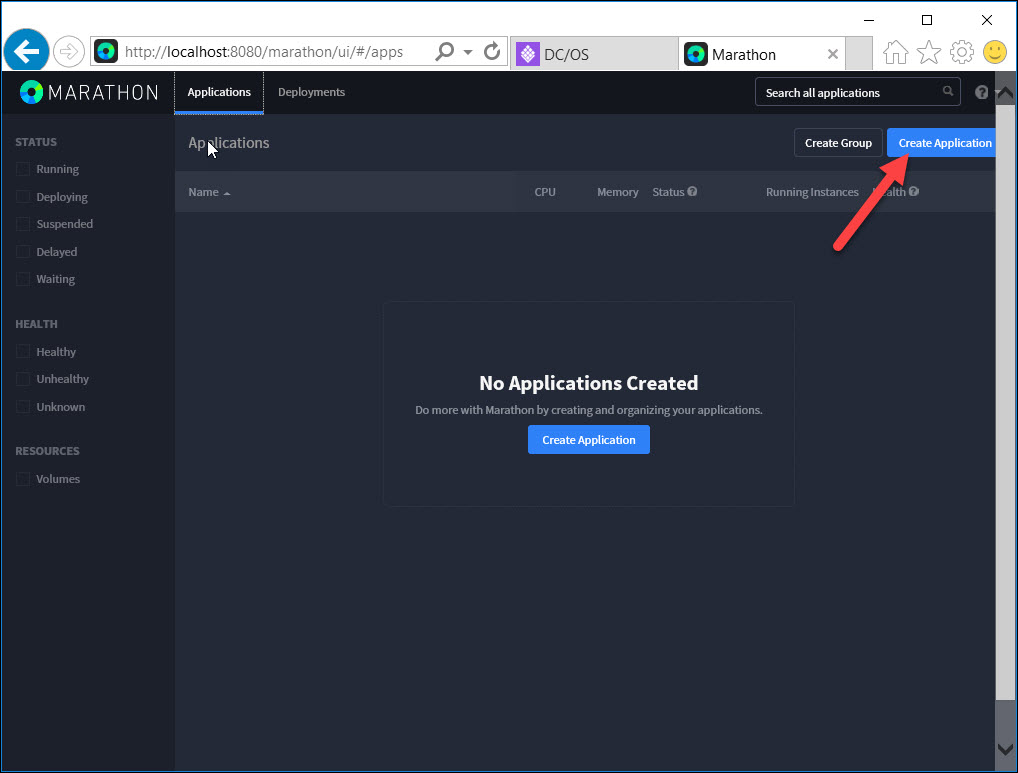Go back with browser back arrow
1018x773 pixels.
26,51
